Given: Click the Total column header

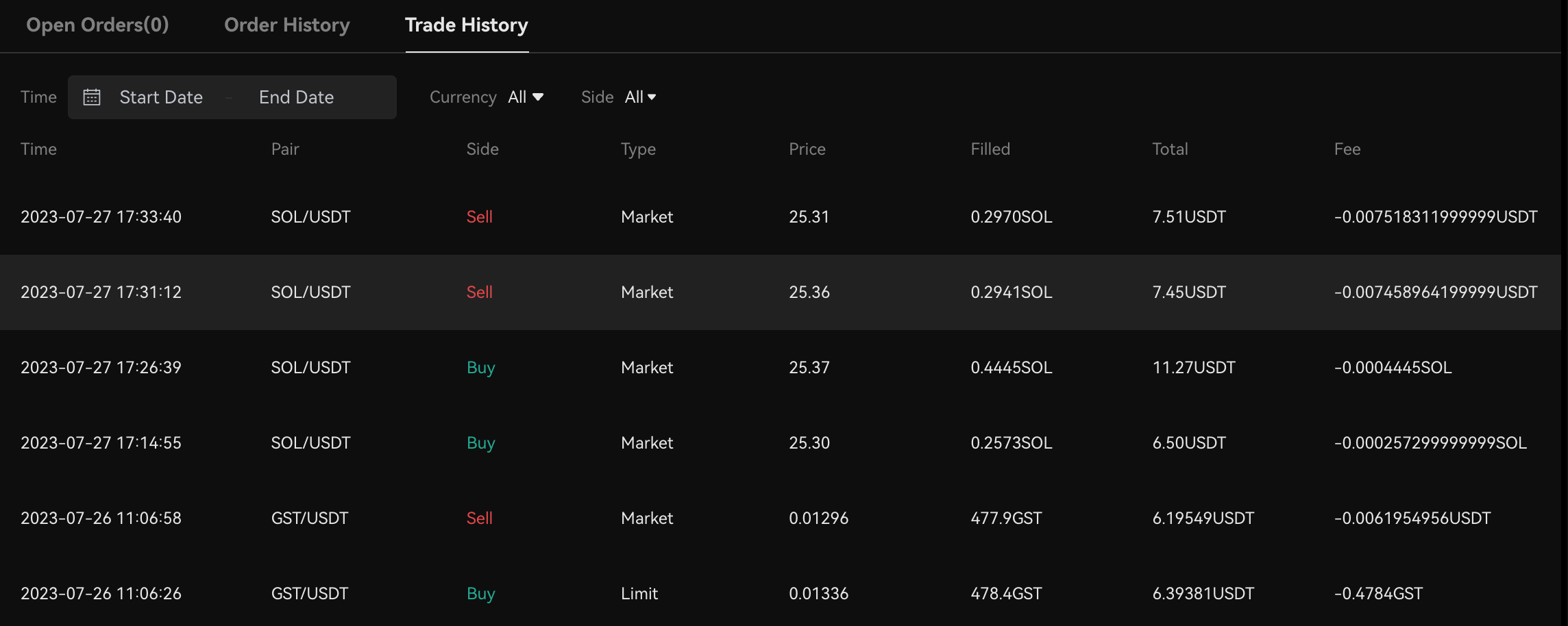Looking at the screenshot, I should coord(1169,149).
